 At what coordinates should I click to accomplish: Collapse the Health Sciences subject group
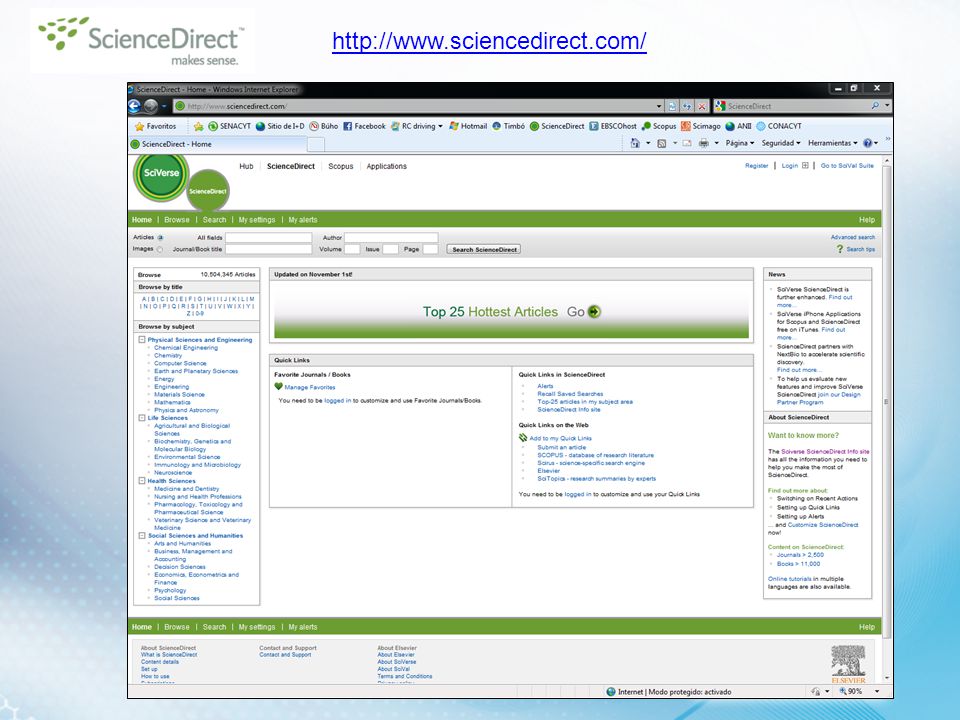pyautogui.click(x=141, y=481)
